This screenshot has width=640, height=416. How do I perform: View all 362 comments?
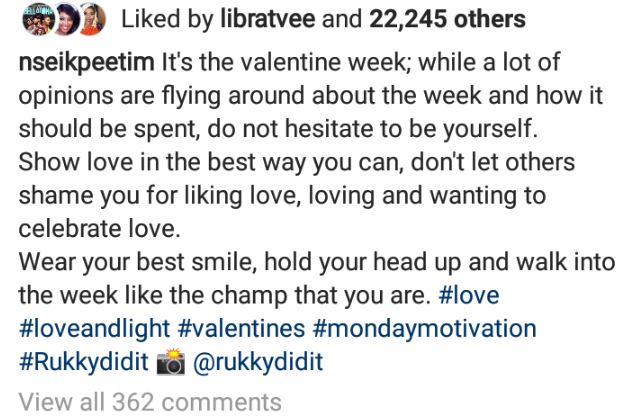point(150,402)
